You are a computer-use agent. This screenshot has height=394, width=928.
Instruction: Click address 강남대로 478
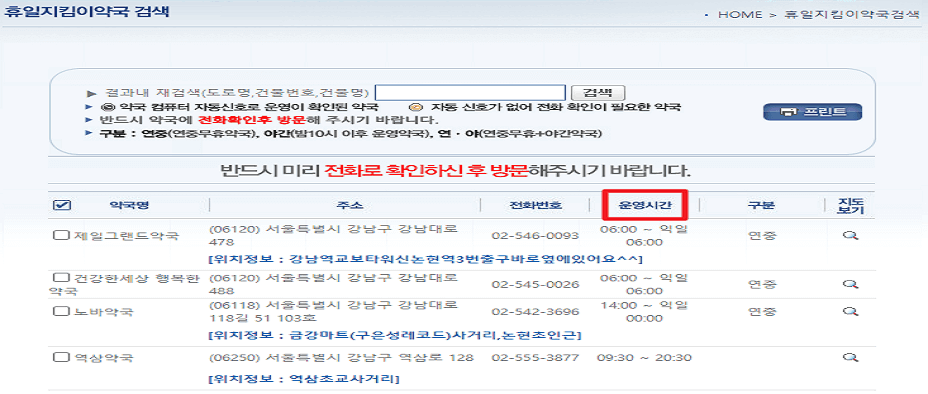tap(334, 235)
